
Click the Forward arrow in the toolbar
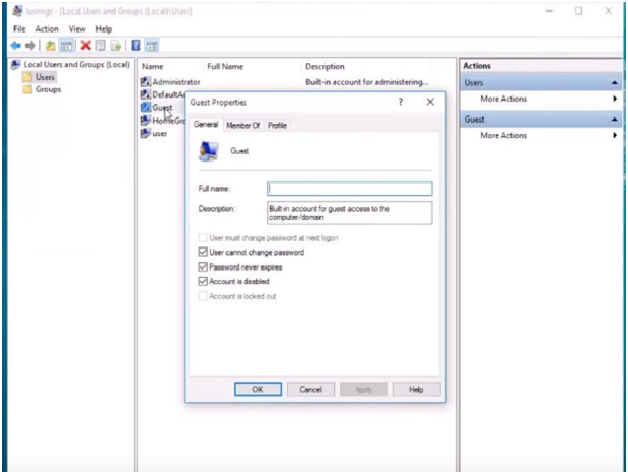coord(29,46)
